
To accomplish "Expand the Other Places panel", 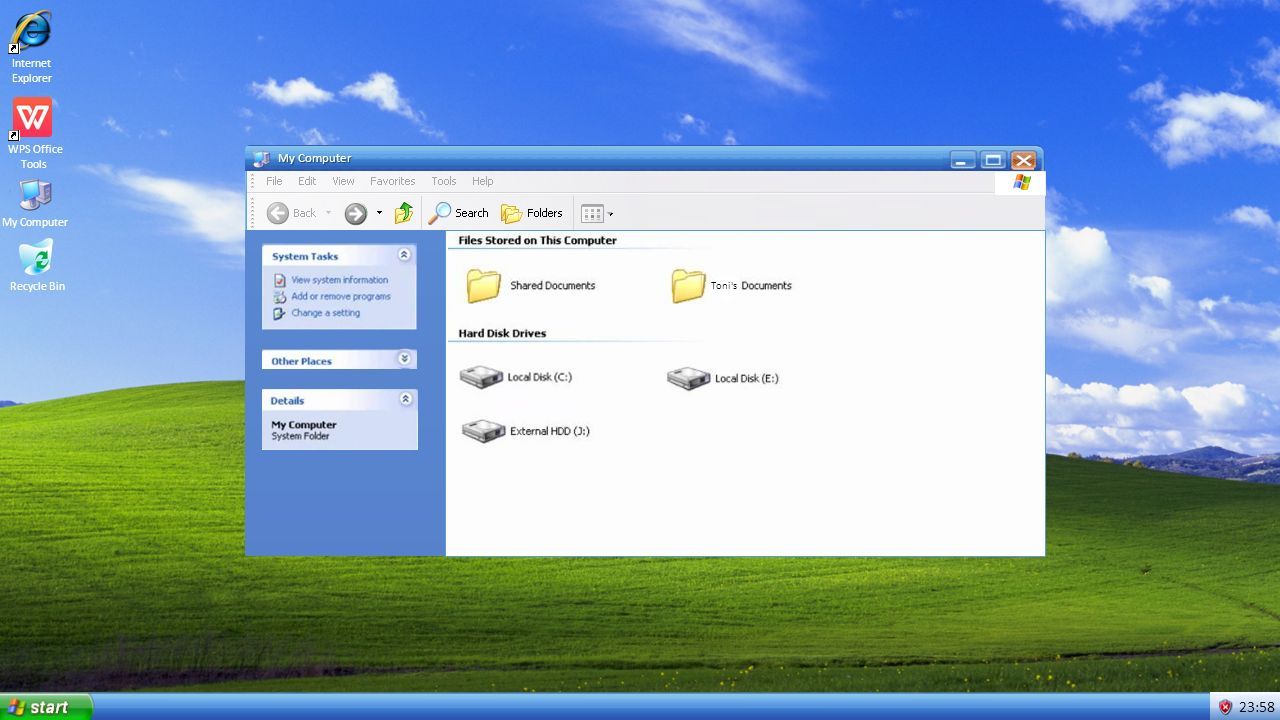I will 404,358.
